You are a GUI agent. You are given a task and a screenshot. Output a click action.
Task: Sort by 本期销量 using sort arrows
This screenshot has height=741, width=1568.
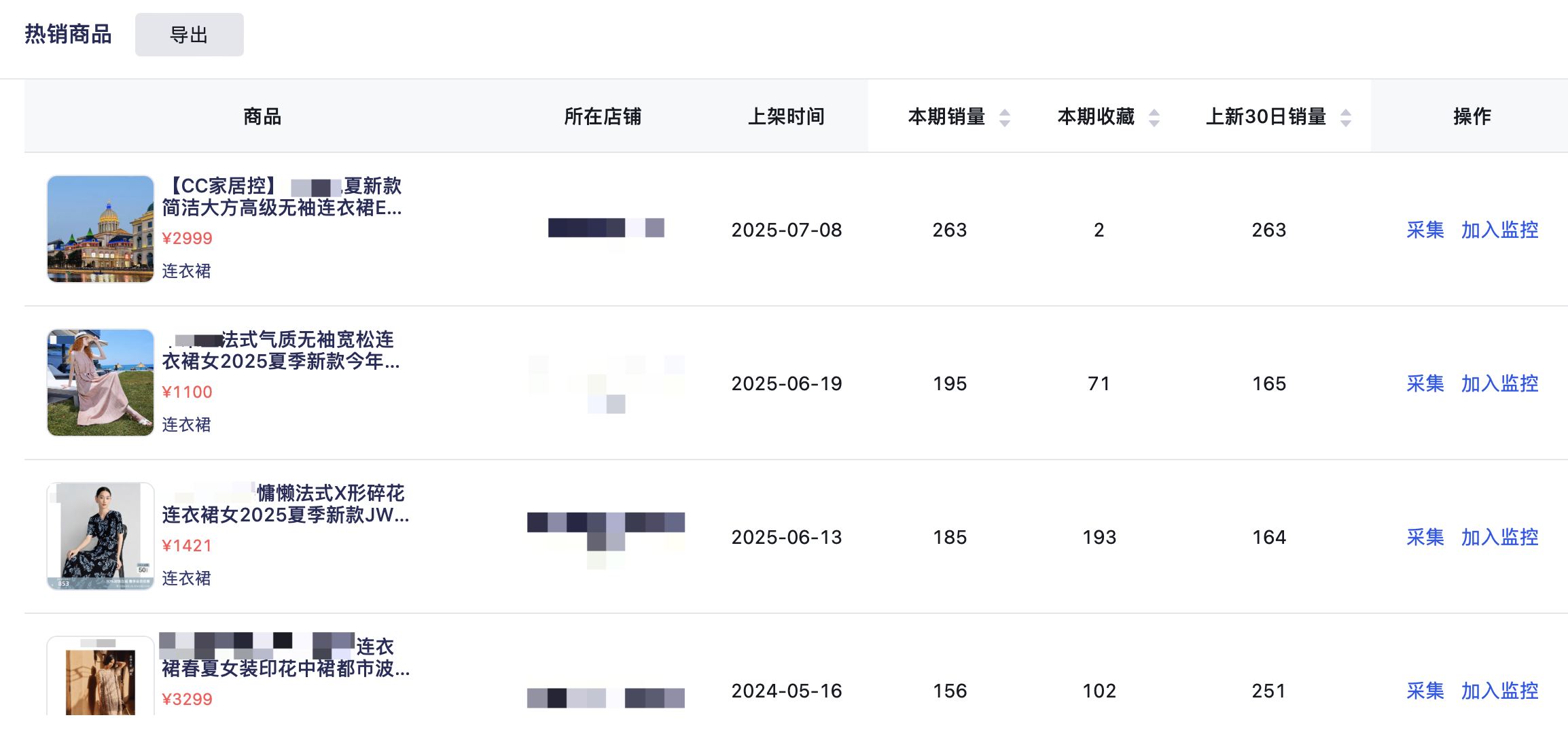point(1005,118)
